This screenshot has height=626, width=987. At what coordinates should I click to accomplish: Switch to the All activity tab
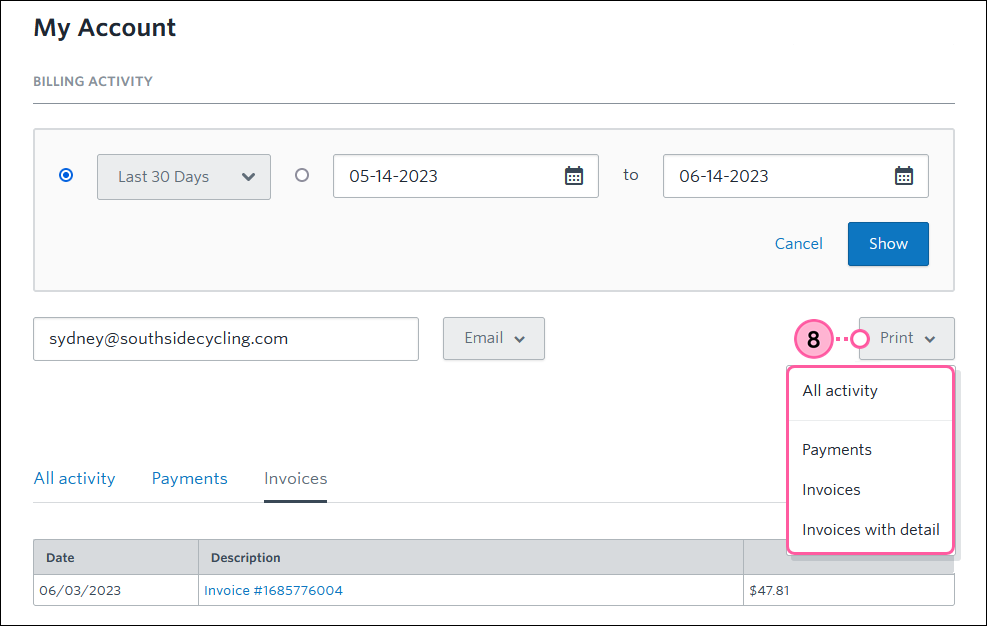(x=74, y=478)
